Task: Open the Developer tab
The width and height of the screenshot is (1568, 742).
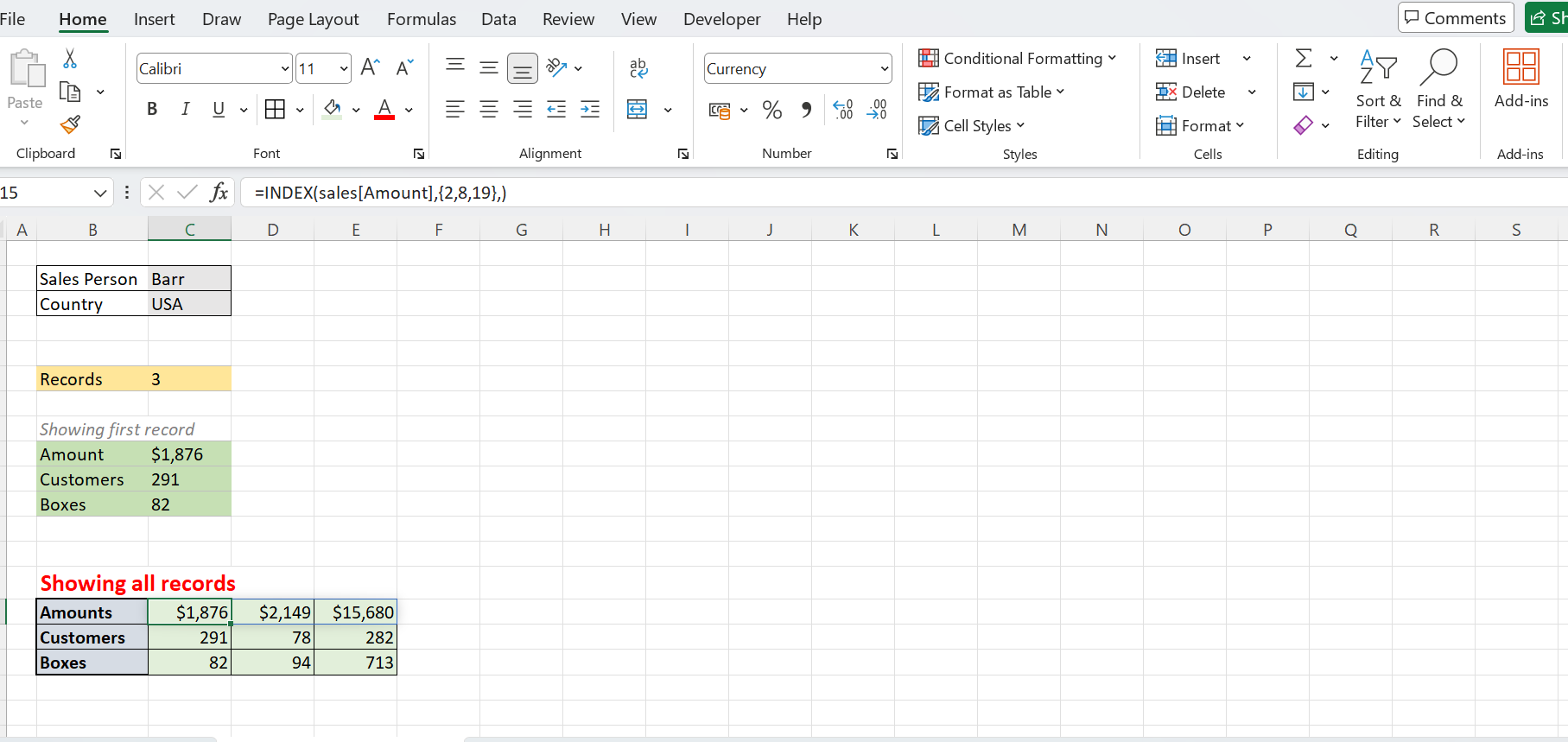Action: pos(722,19)
